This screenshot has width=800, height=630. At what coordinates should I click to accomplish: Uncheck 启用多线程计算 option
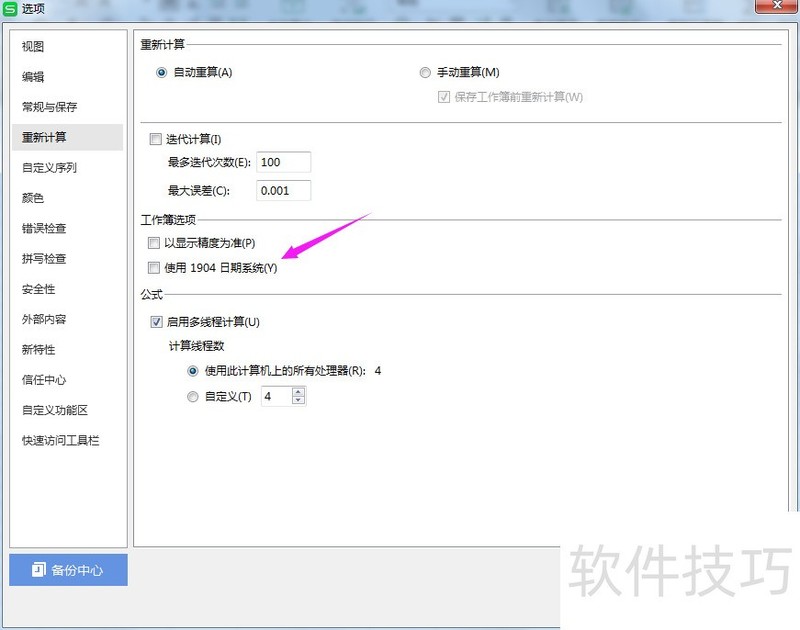(x=156, y=322)
